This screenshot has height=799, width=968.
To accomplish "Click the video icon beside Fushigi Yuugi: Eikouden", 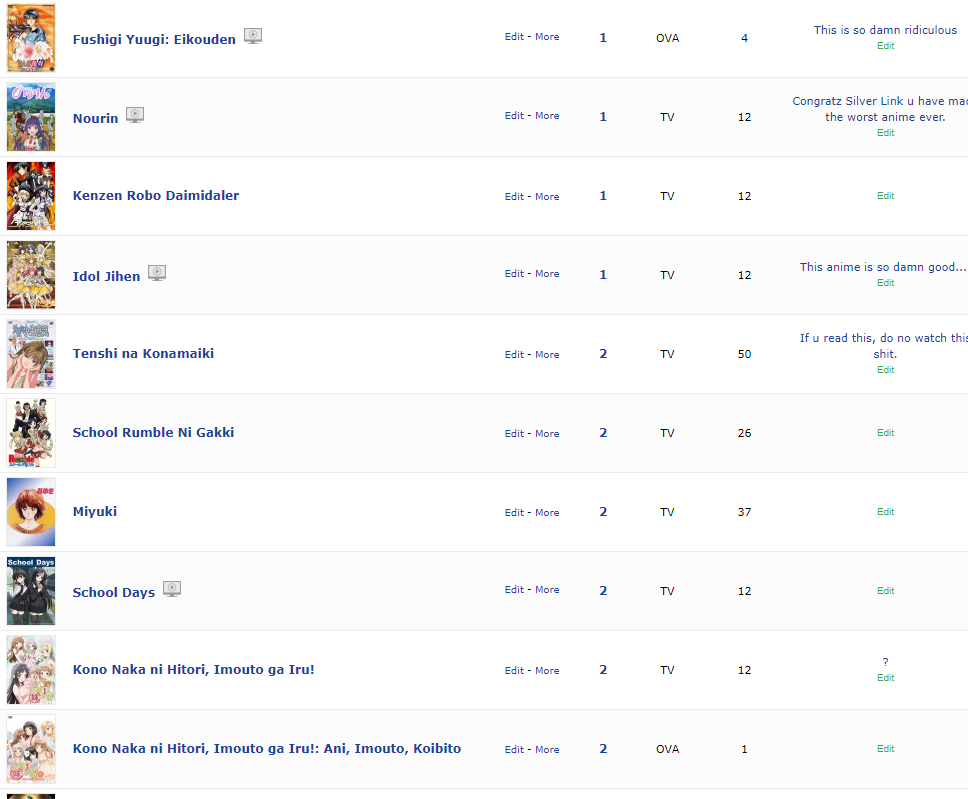I will pos(253,37).
